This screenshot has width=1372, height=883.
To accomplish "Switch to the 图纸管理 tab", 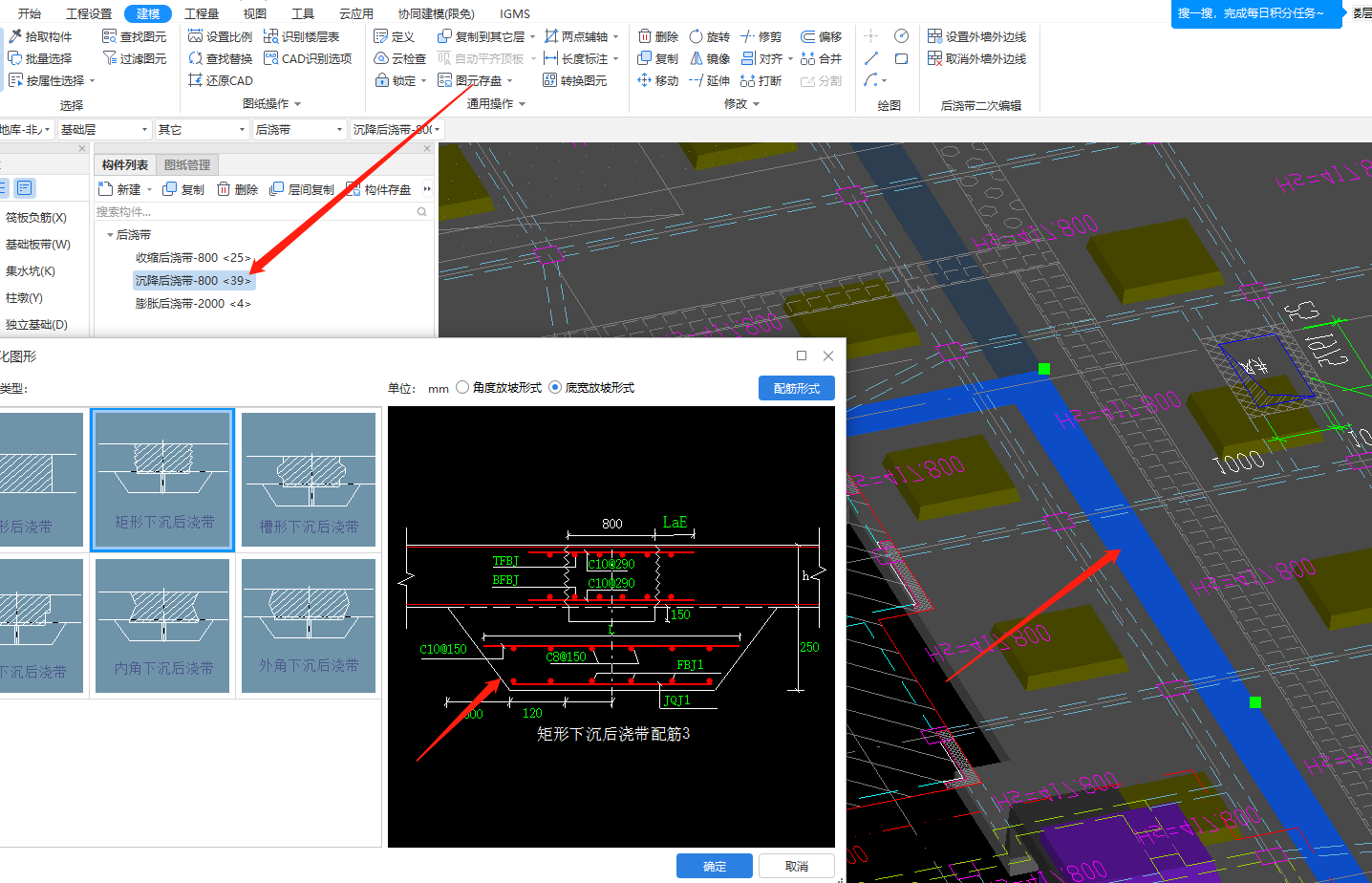I will tap(187, 164).
